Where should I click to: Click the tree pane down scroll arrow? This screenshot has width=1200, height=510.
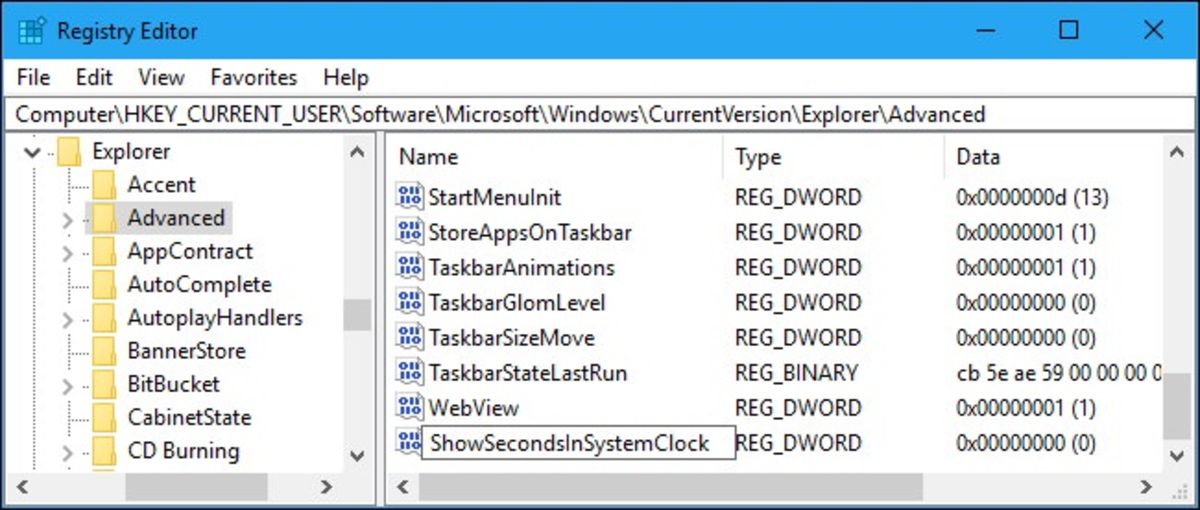357,454
